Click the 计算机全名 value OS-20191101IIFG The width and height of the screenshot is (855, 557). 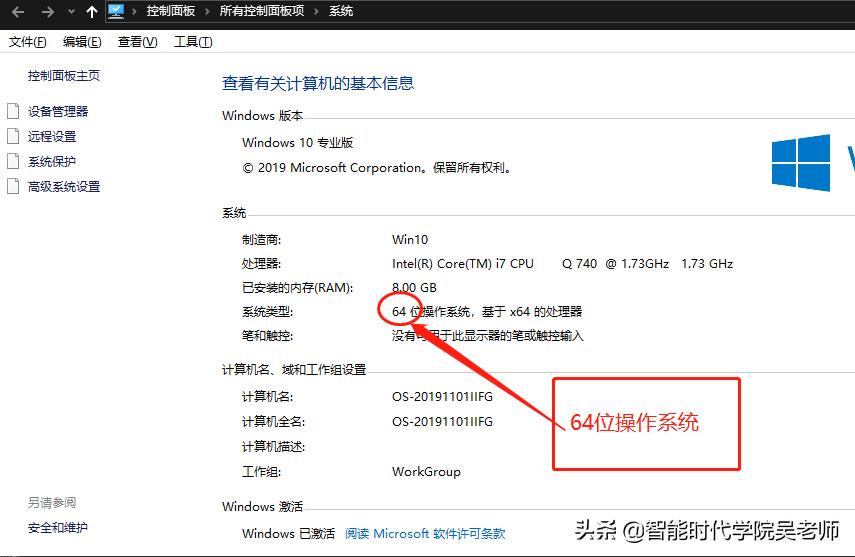pos(442,422)
